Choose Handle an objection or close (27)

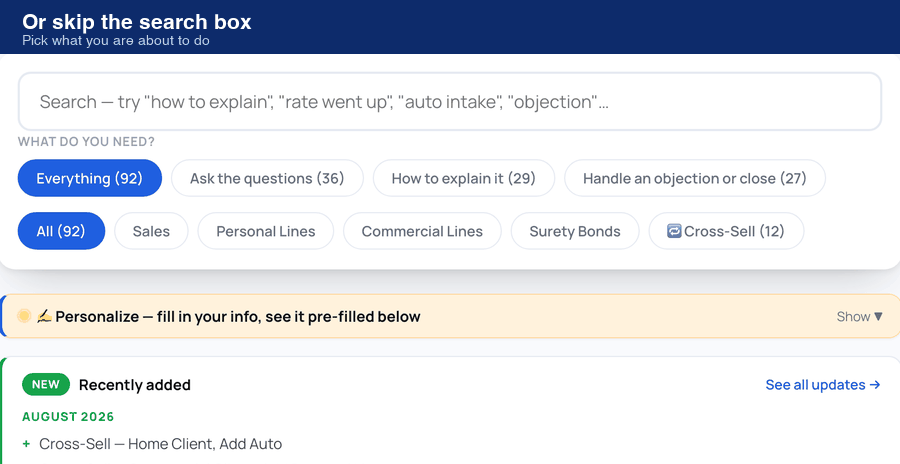pyautogui.click(x=695, y=178)
